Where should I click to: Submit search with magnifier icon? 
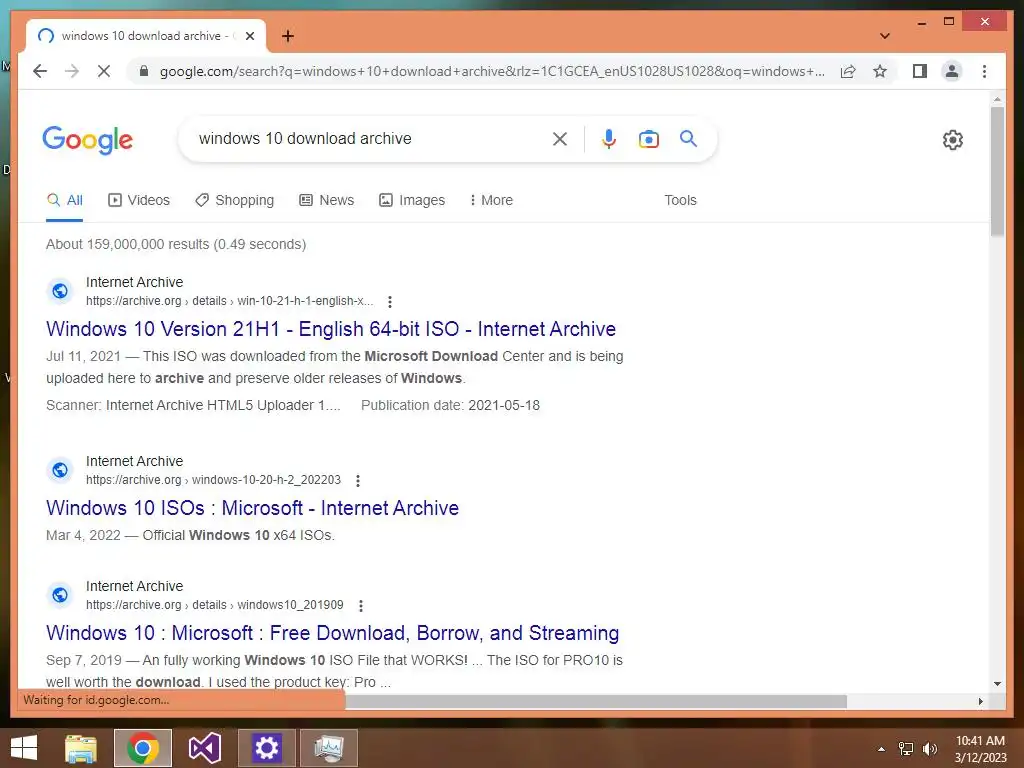[688, 138]
